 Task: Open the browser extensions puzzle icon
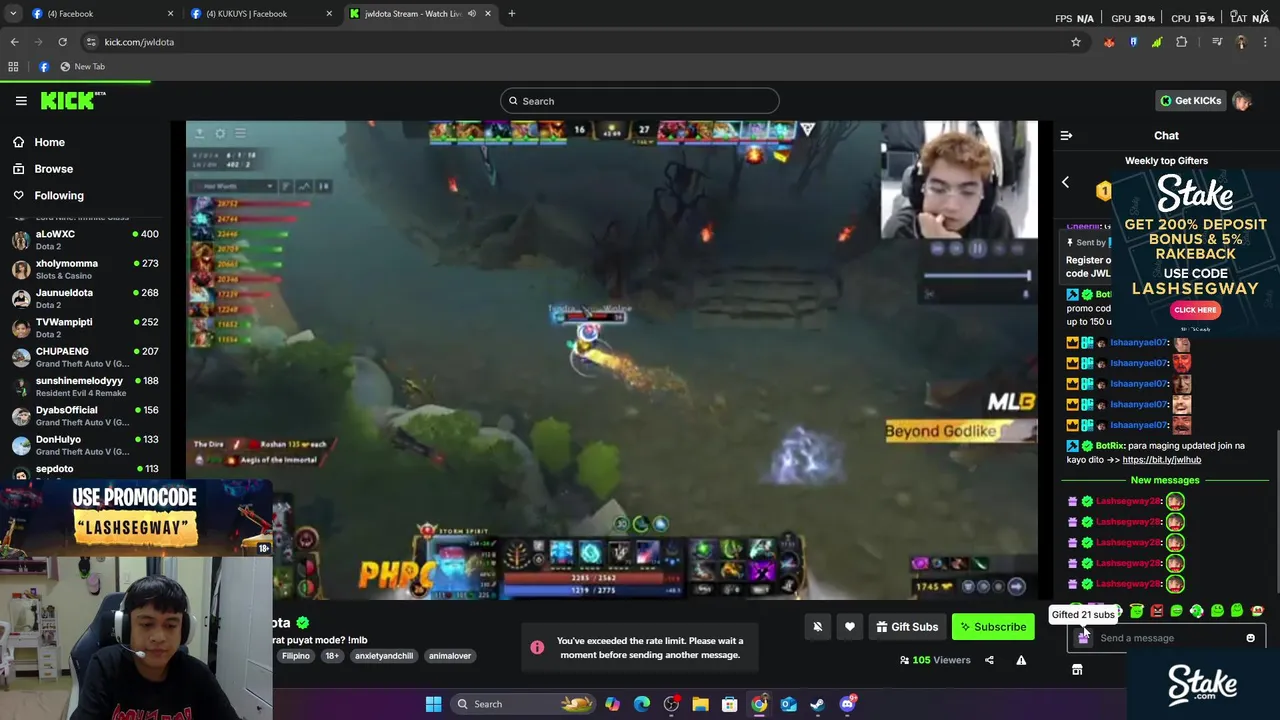pyautogui.click(x=1181, y=42)
